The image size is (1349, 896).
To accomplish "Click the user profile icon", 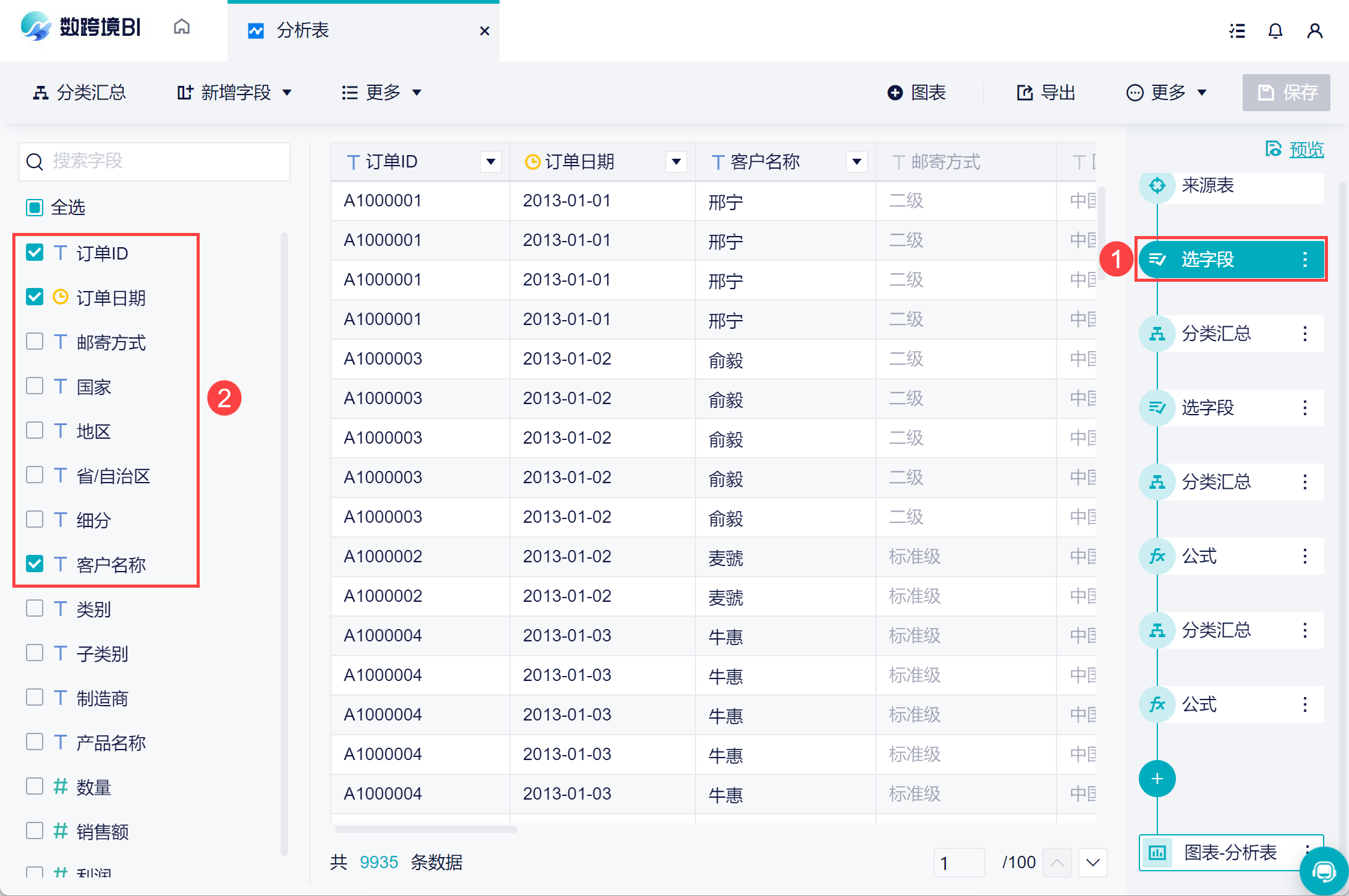I will pyautogui.click(x=1314, y=31).
